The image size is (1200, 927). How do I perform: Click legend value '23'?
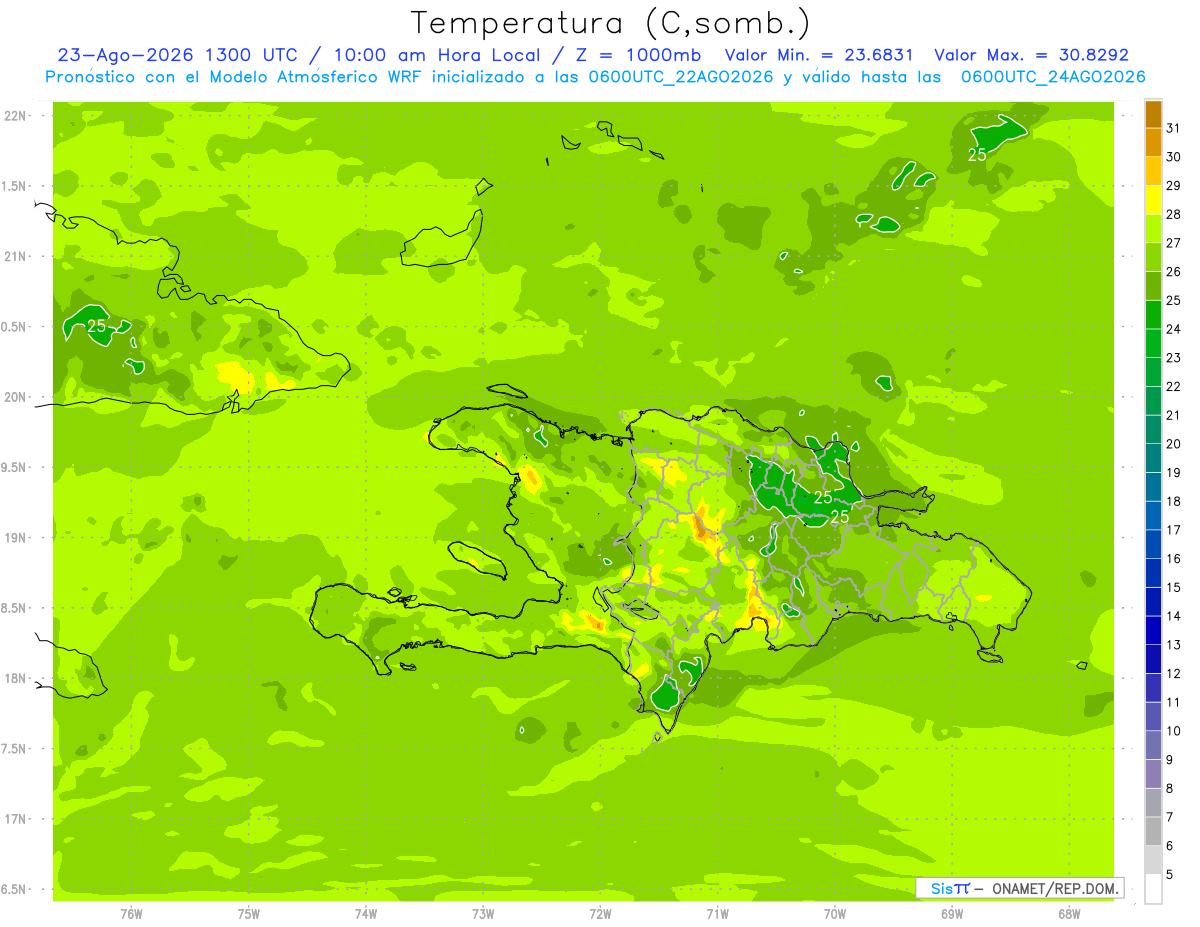click(1174, 358)
